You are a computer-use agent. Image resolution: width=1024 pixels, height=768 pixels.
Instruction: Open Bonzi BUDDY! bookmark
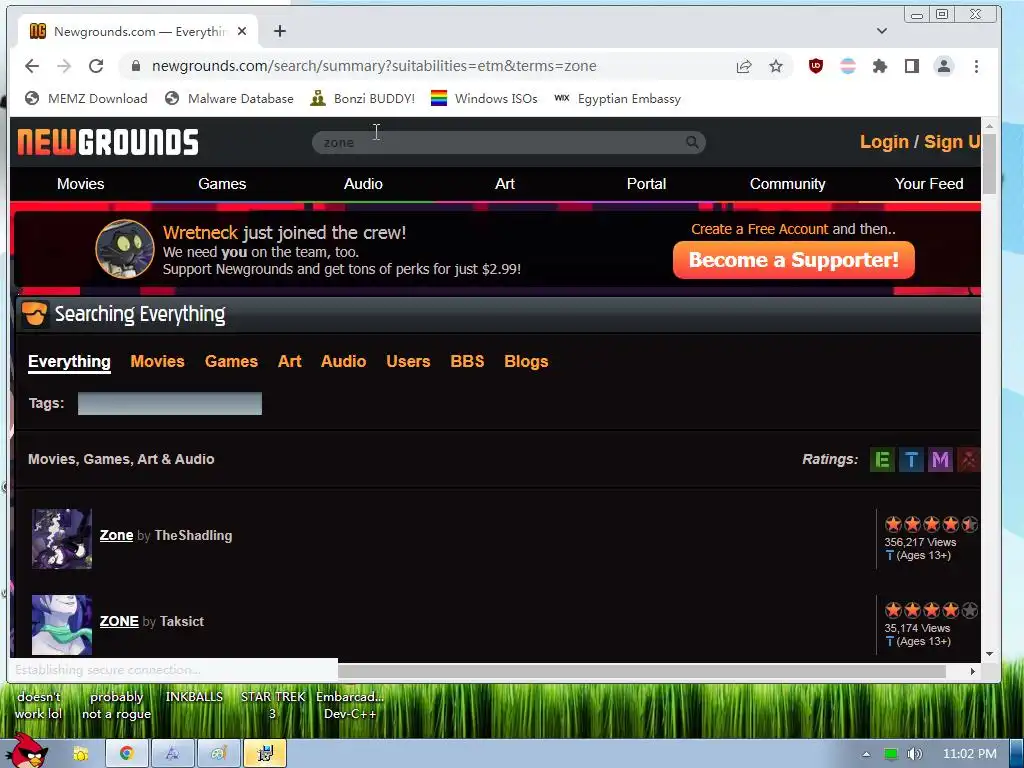pyautogui.click(x=362, y=99)
